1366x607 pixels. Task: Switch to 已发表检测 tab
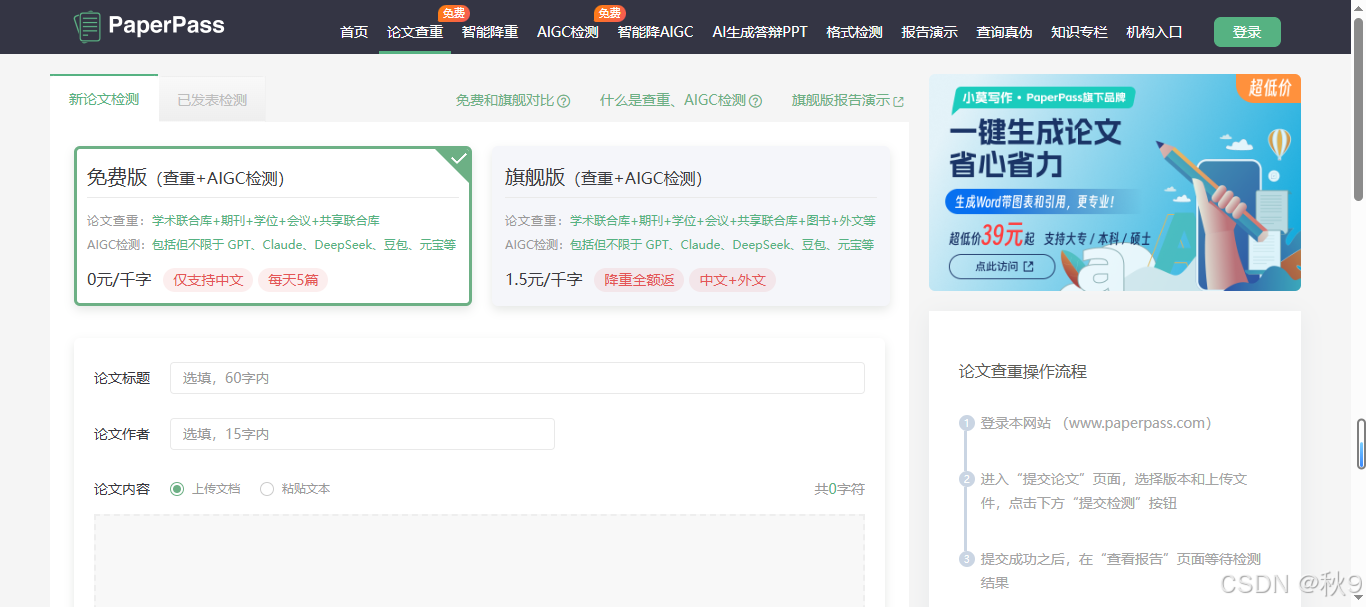click(x=212, y=100)
